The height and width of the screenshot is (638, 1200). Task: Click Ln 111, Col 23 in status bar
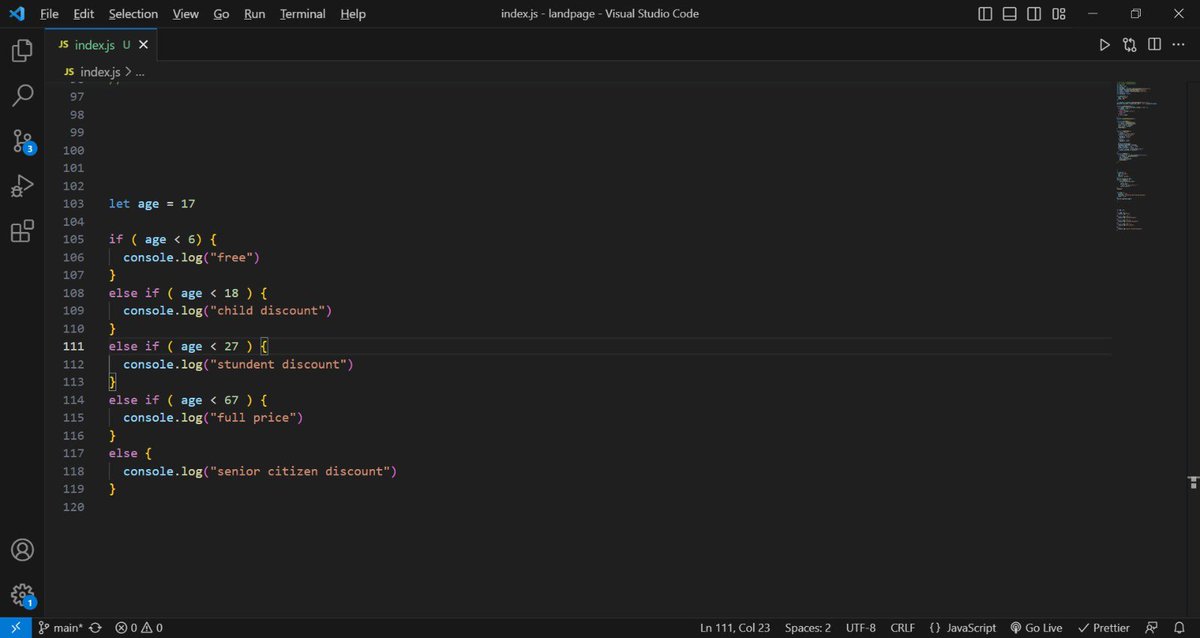(x=734, y=628)
